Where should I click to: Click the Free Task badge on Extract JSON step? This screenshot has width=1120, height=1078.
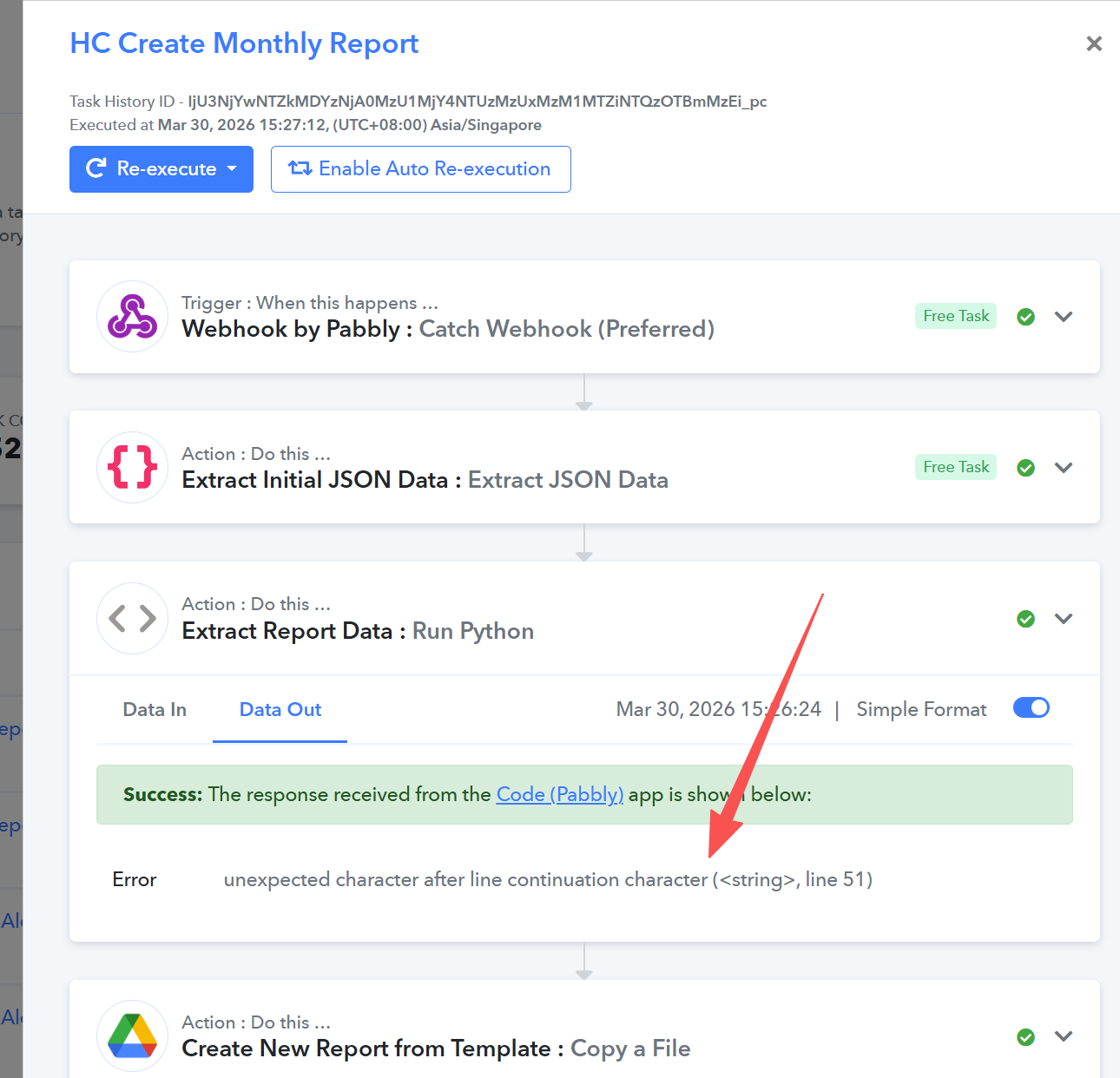pyautogui.click(x=956, y=467)
